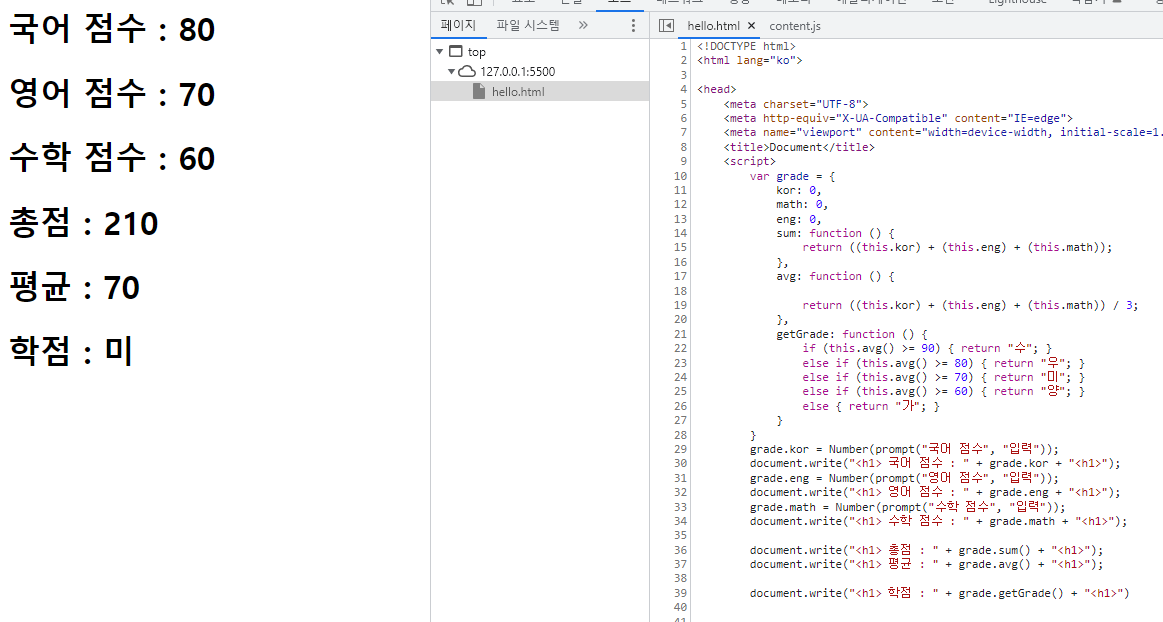Click the 'else { return "가"; }' line
This screenshot has width=1163, height=622.
(x=871, y=406)
